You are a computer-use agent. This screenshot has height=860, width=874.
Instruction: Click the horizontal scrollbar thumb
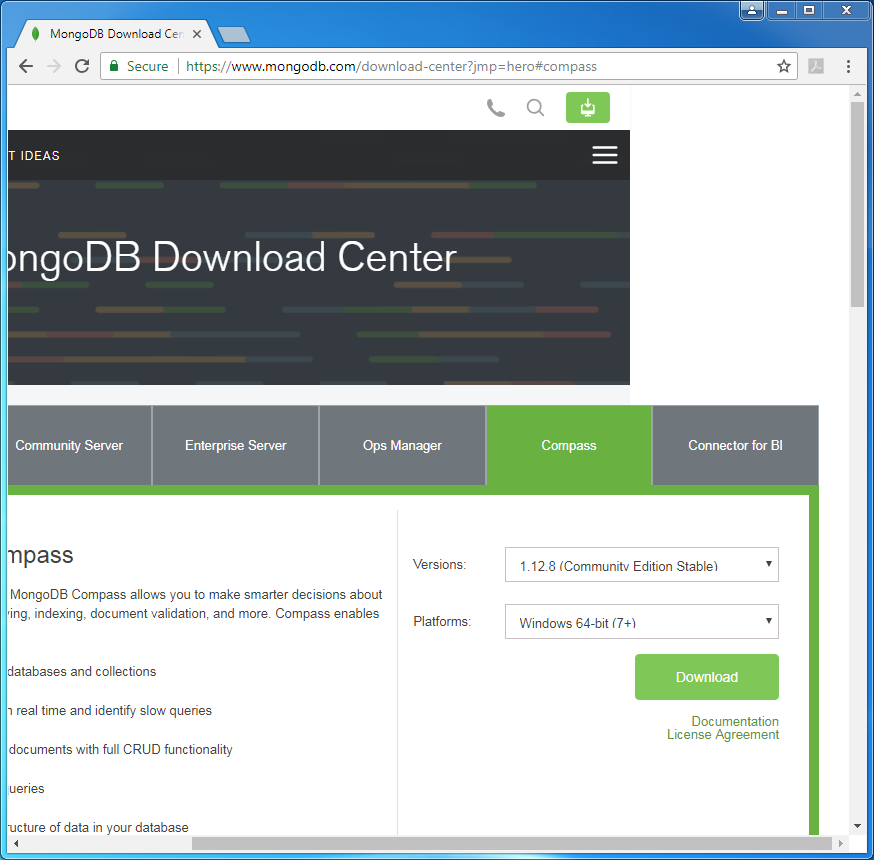coord(512,843)
